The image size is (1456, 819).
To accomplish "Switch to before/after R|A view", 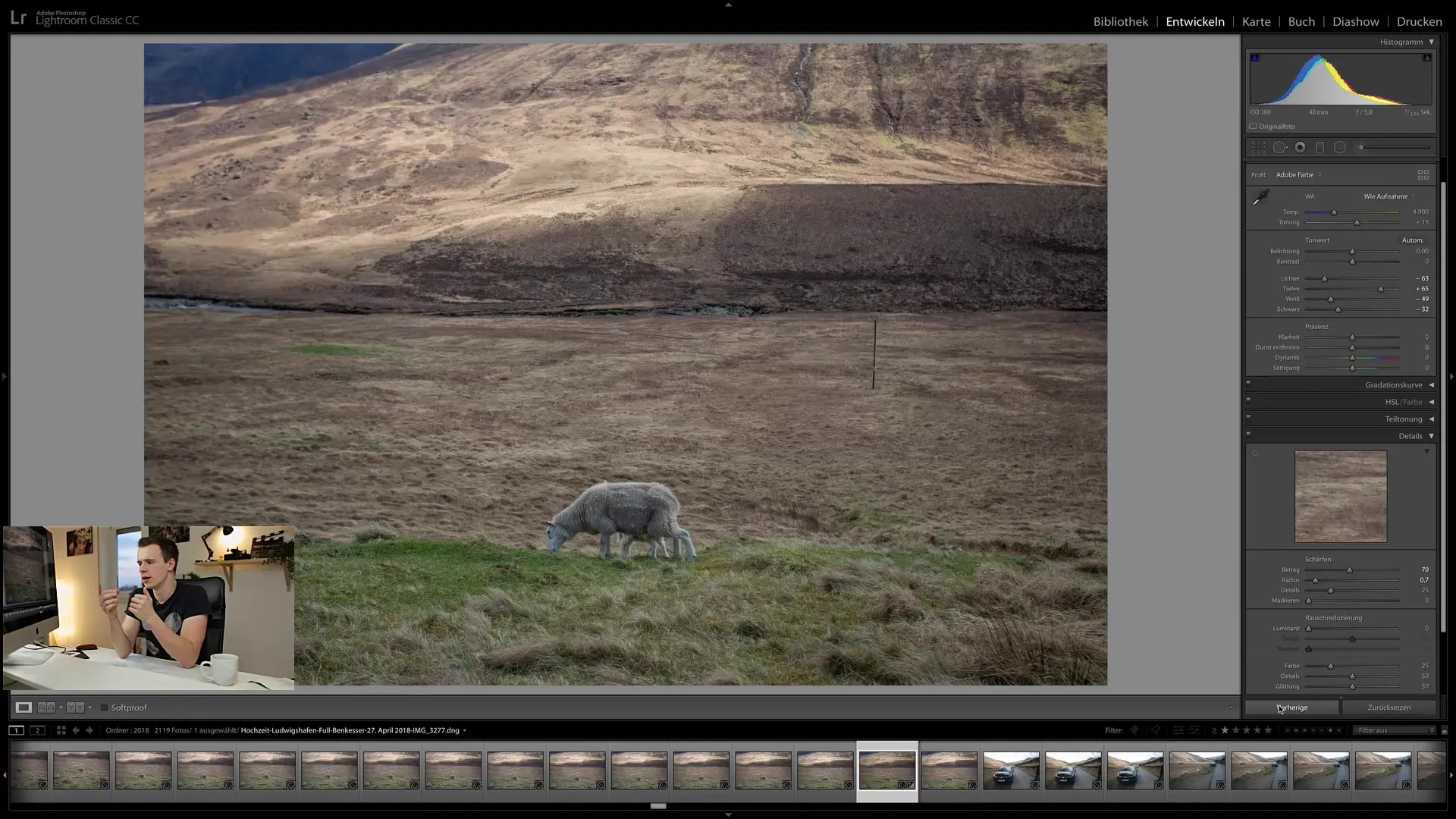I will click(46, 708).
